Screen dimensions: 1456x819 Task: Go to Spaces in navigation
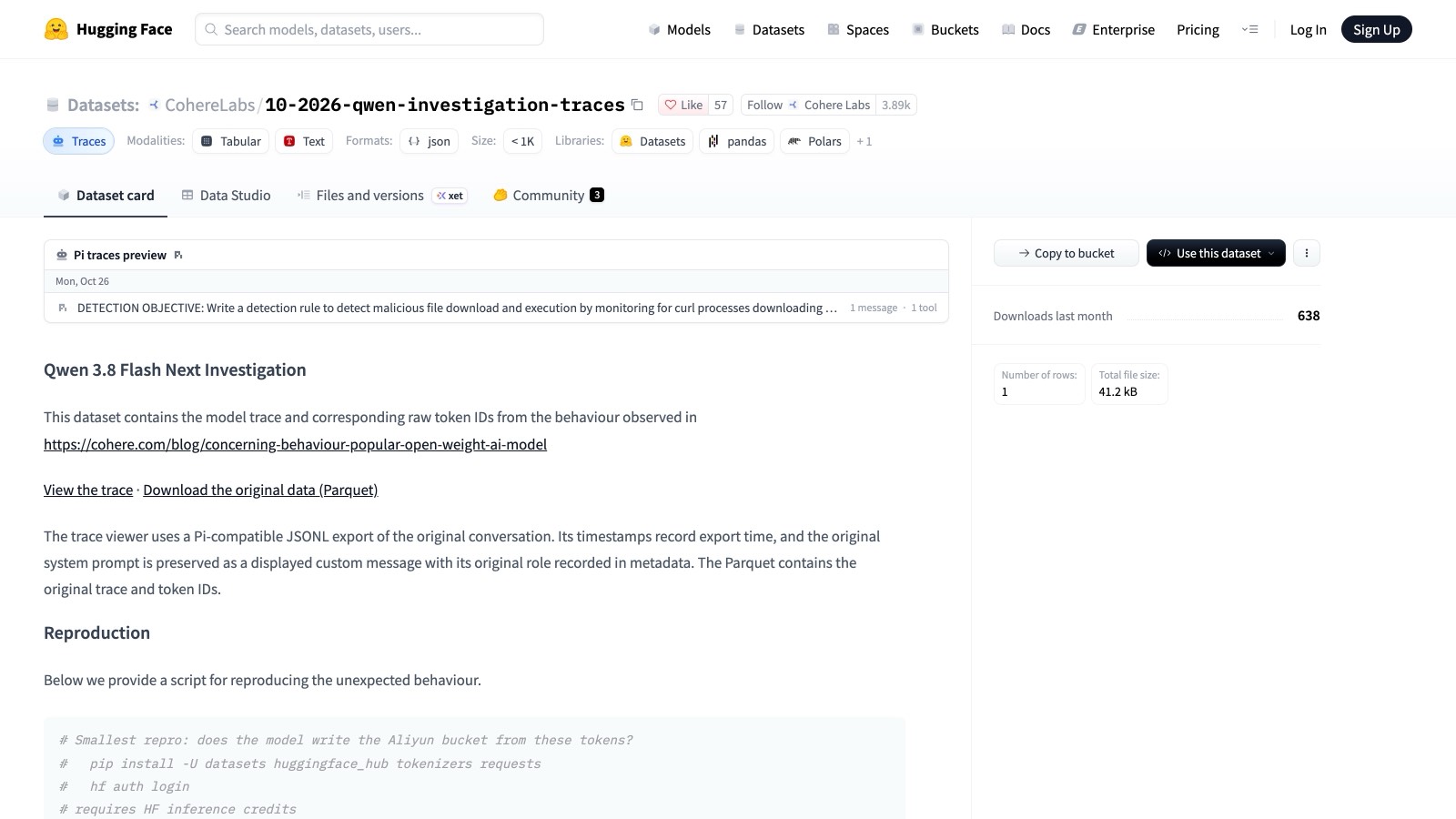pos(858,29)
